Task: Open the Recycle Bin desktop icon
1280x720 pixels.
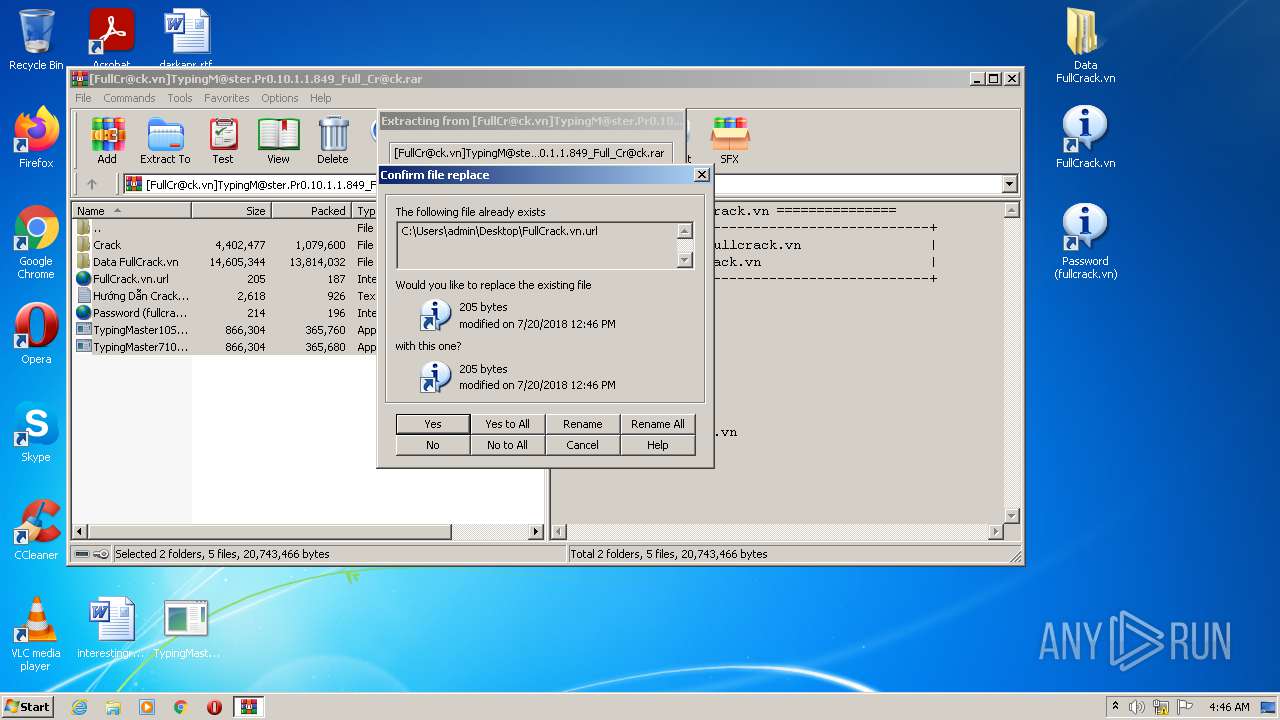Action: click(36, 40)
